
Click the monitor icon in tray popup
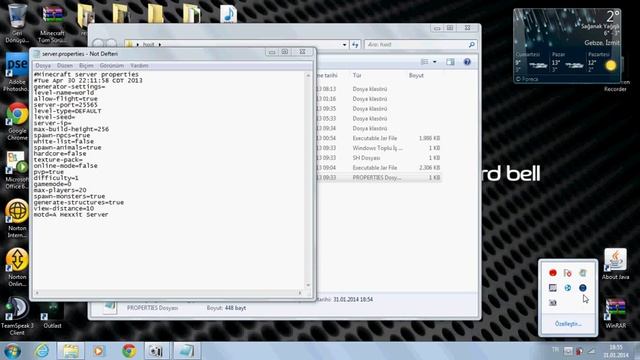coord(553,288)
